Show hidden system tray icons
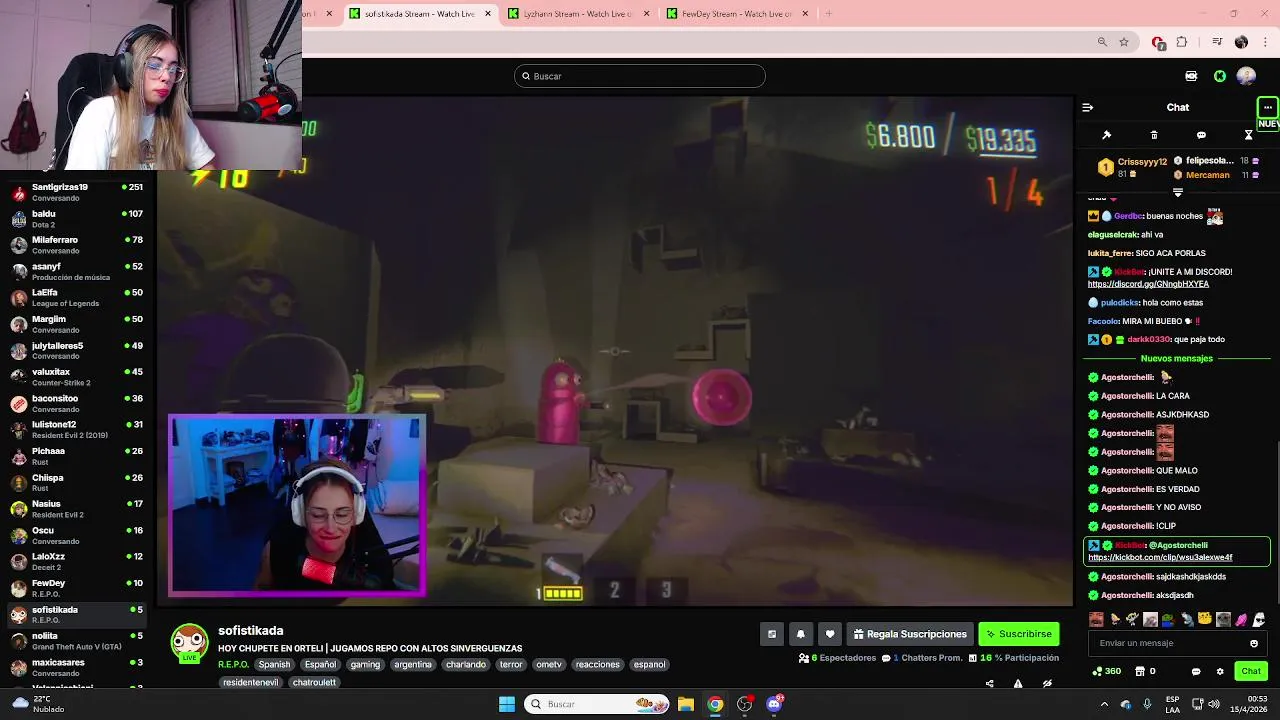Screen dimensions: 1280x720 coord(1104,704)
